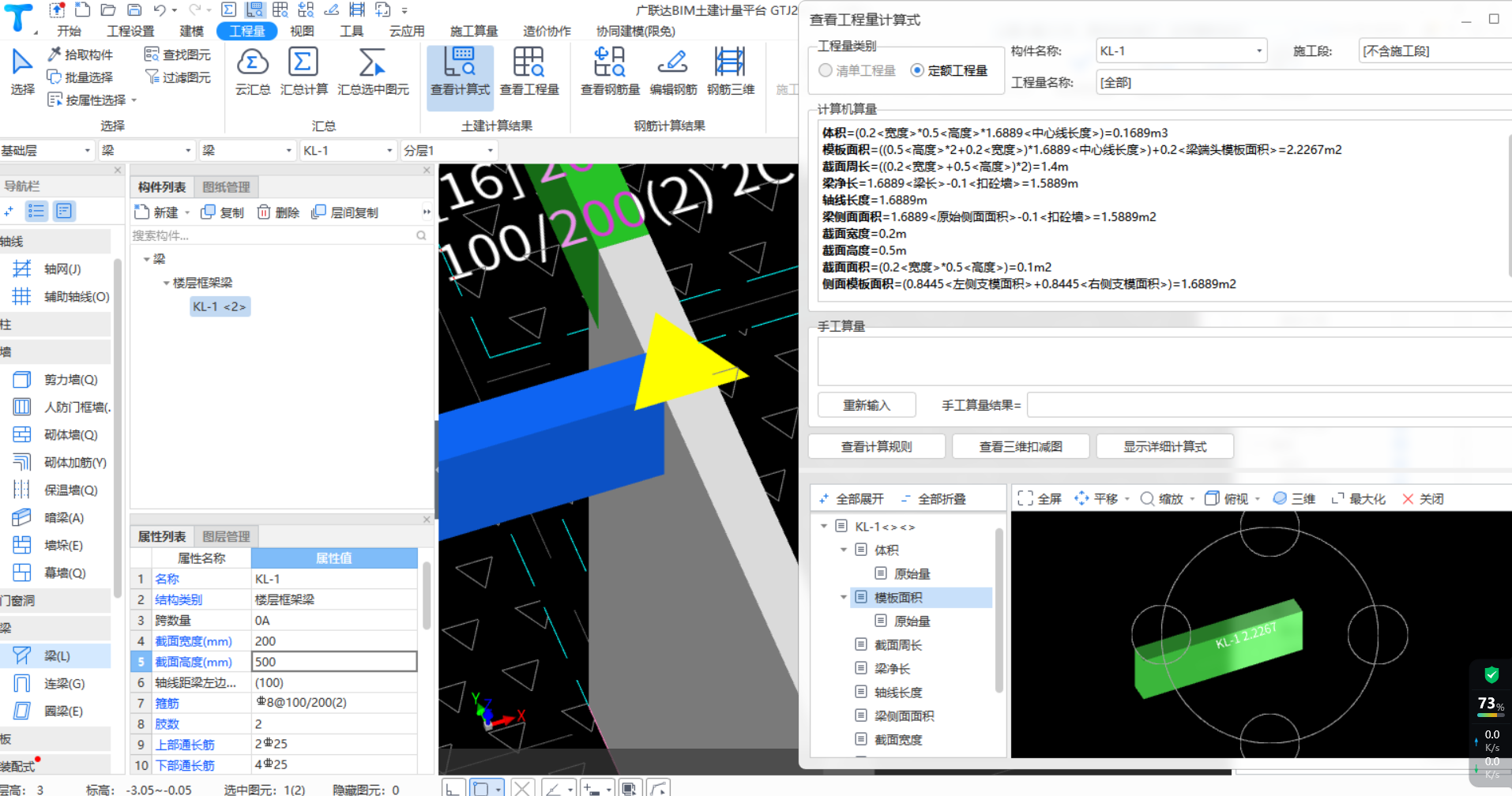Click 复制 copy component button
The height and width of the screenshot is (796, 1512).
(223, 212)
